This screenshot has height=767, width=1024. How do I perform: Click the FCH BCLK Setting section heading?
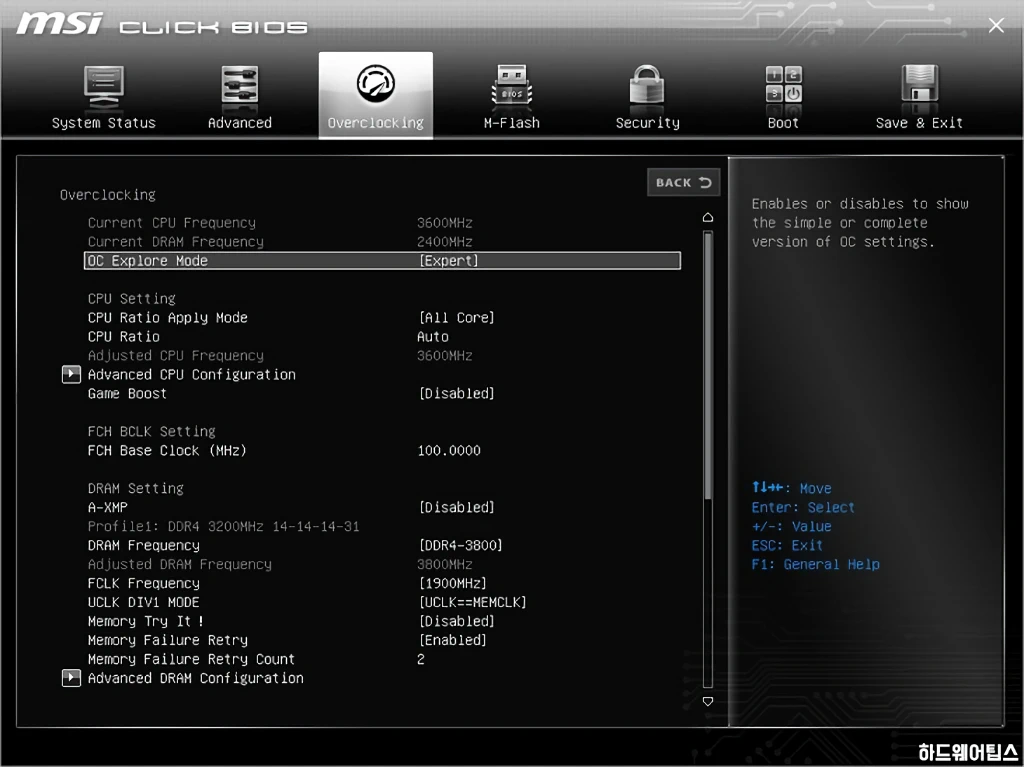pyautogui.click(x=152, y=431)
